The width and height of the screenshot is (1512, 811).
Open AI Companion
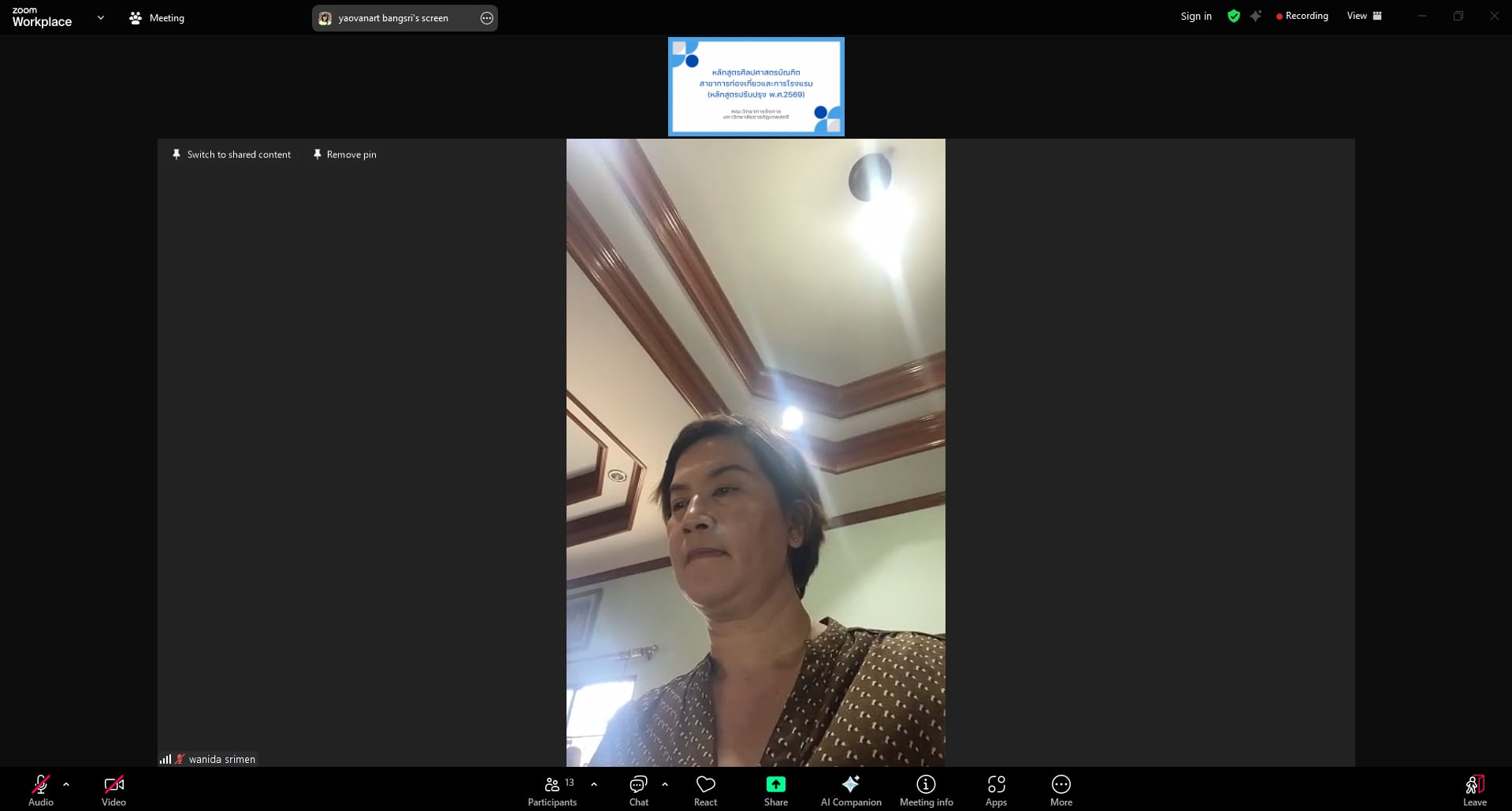tap(850, 791)
